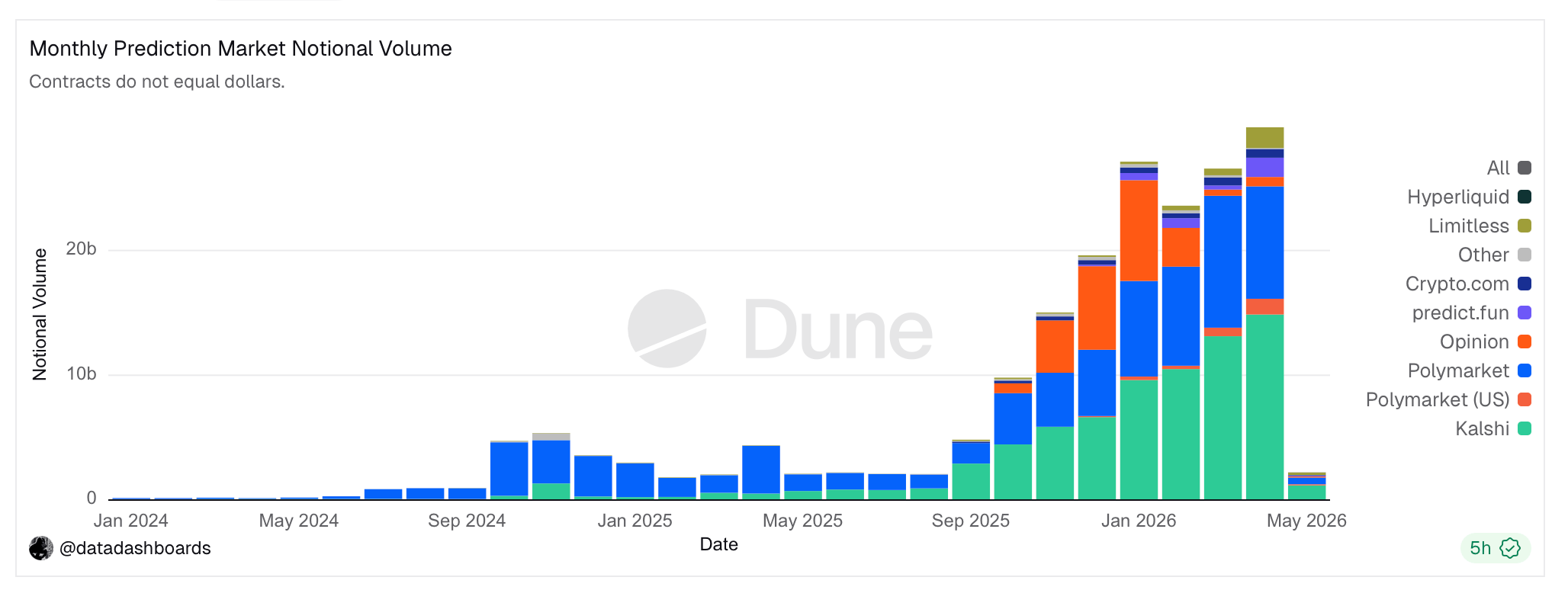Click the datadashboards author avatar

(x=41, y=548)
